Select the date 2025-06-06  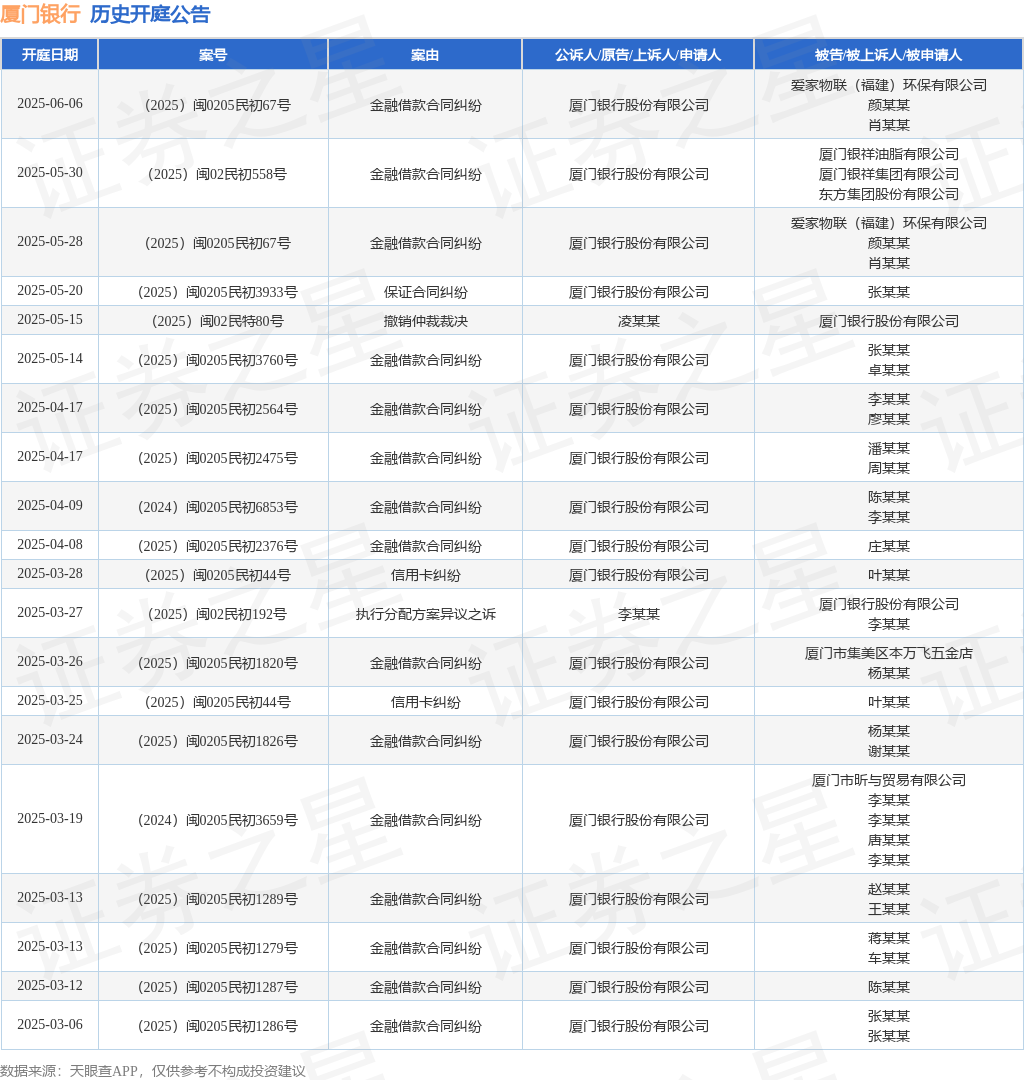tap(50, 104)
